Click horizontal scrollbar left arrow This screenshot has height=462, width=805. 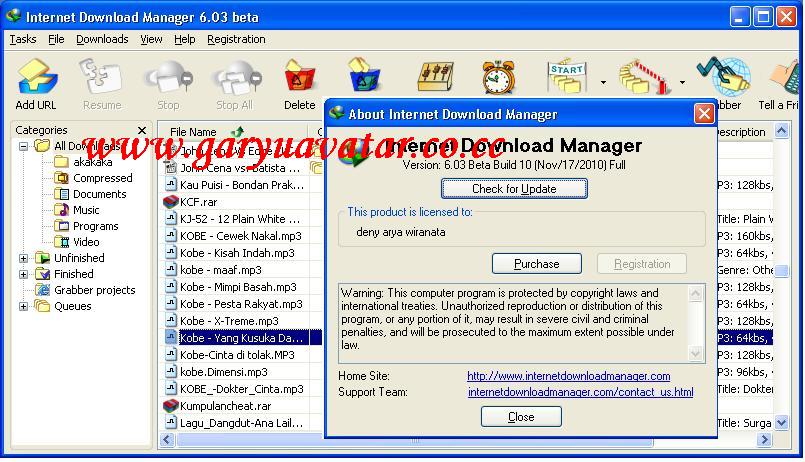[x=167, y=439]
